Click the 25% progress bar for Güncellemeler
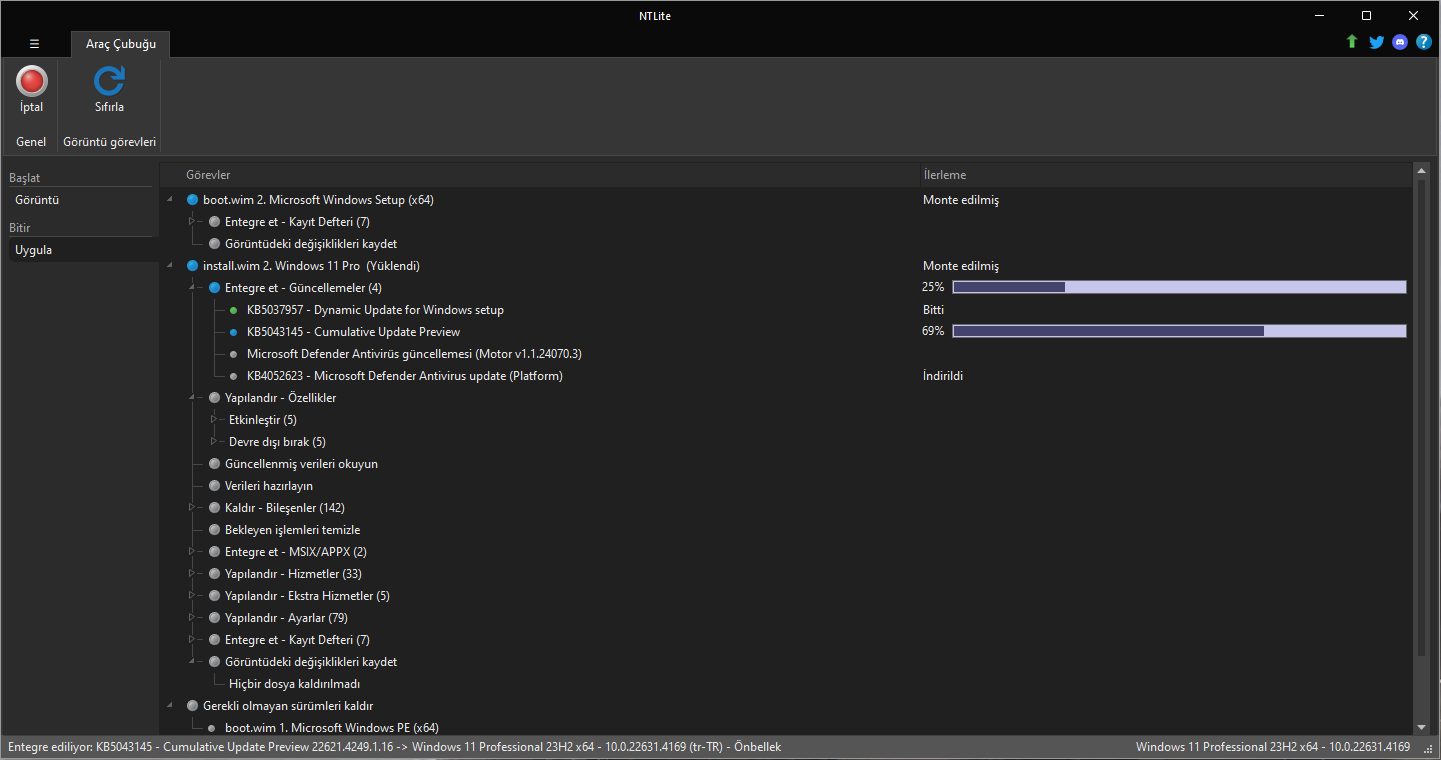The image size is (1441, 760). pyautogui.click(x=1179, y=288)
